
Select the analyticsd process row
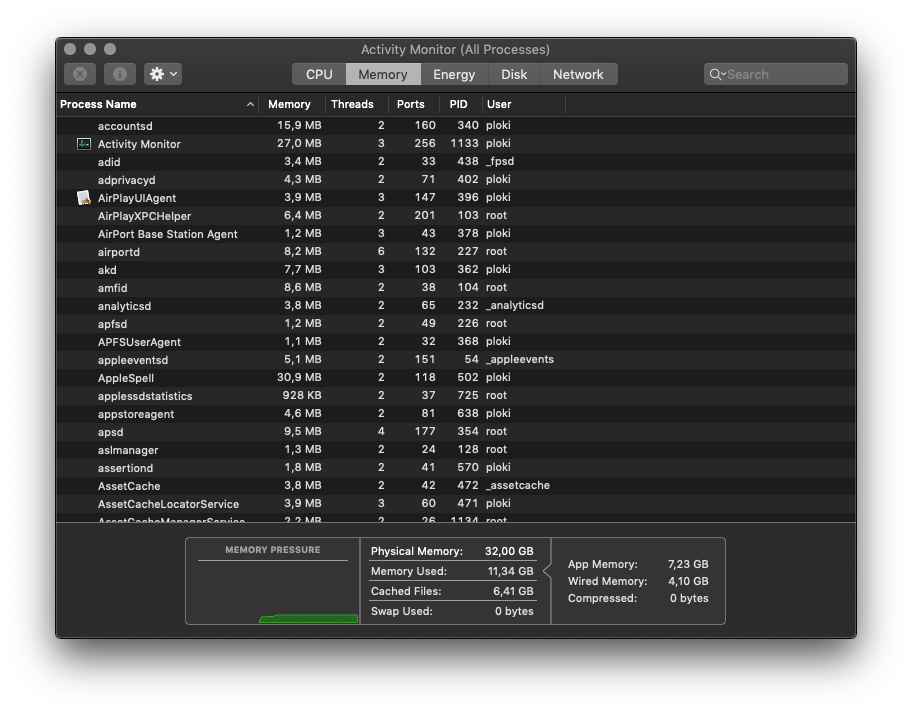[456, 306]
